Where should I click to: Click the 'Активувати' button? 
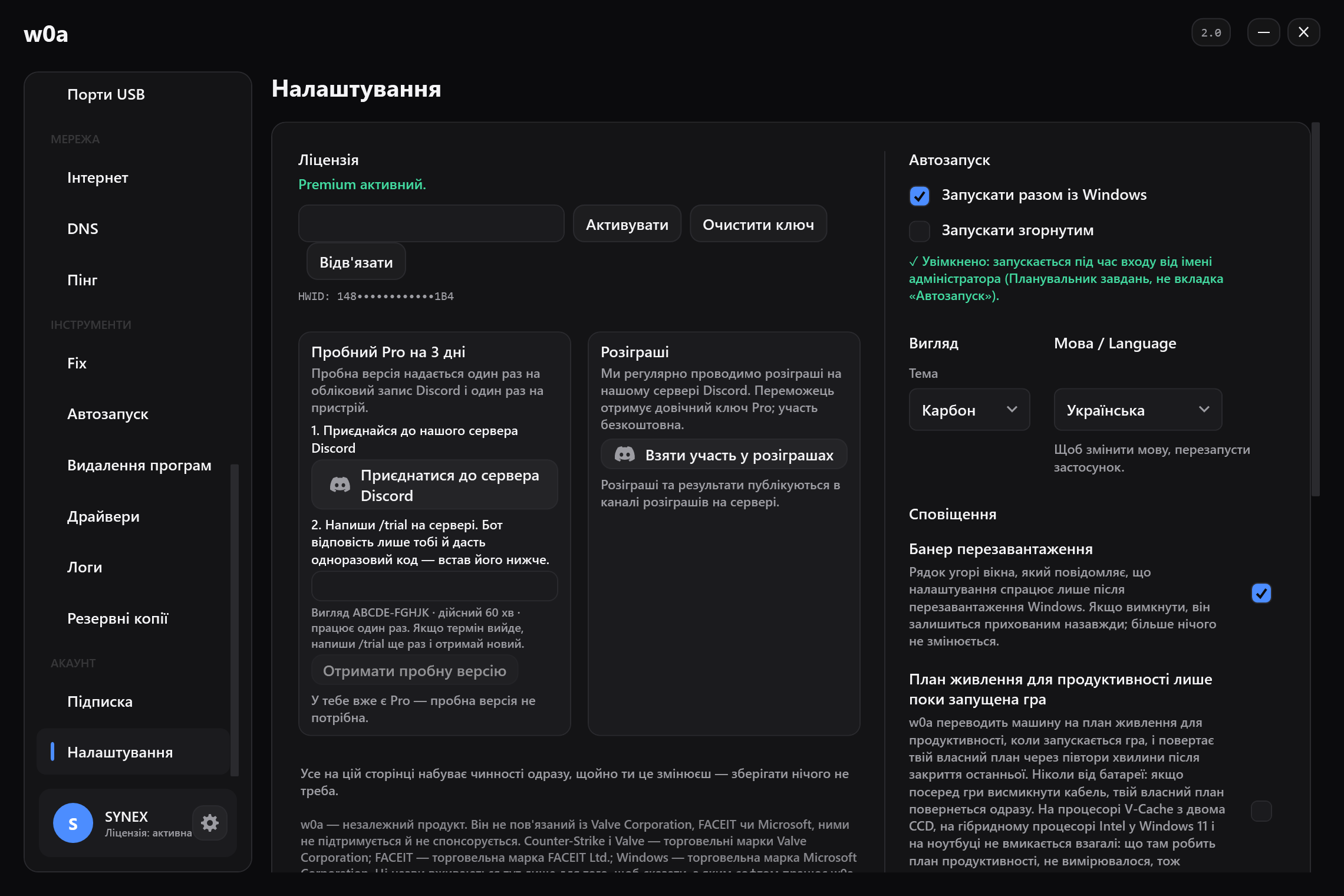tap(627, 224)
